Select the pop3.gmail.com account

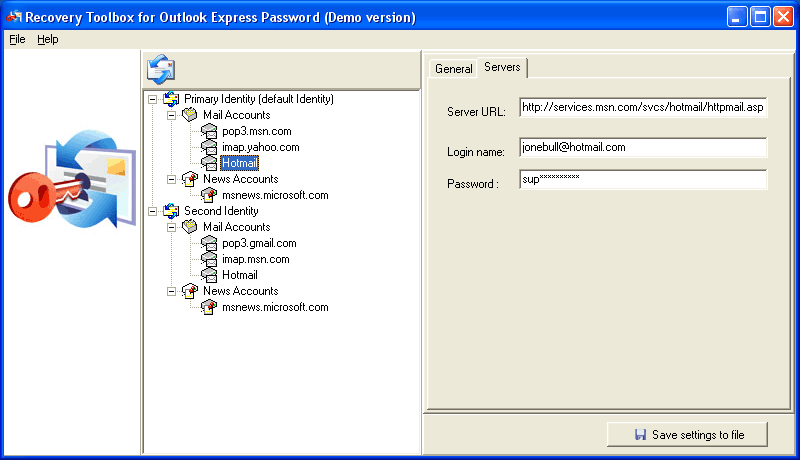tap(259, 243)
